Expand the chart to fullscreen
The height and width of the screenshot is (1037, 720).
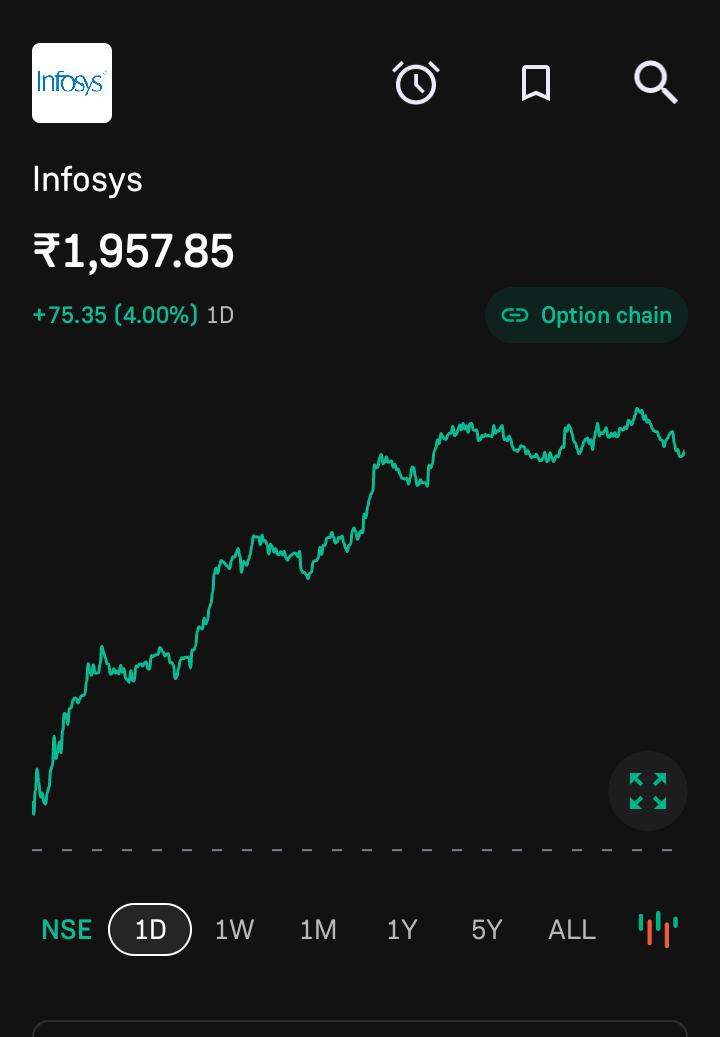pos(647,791)
